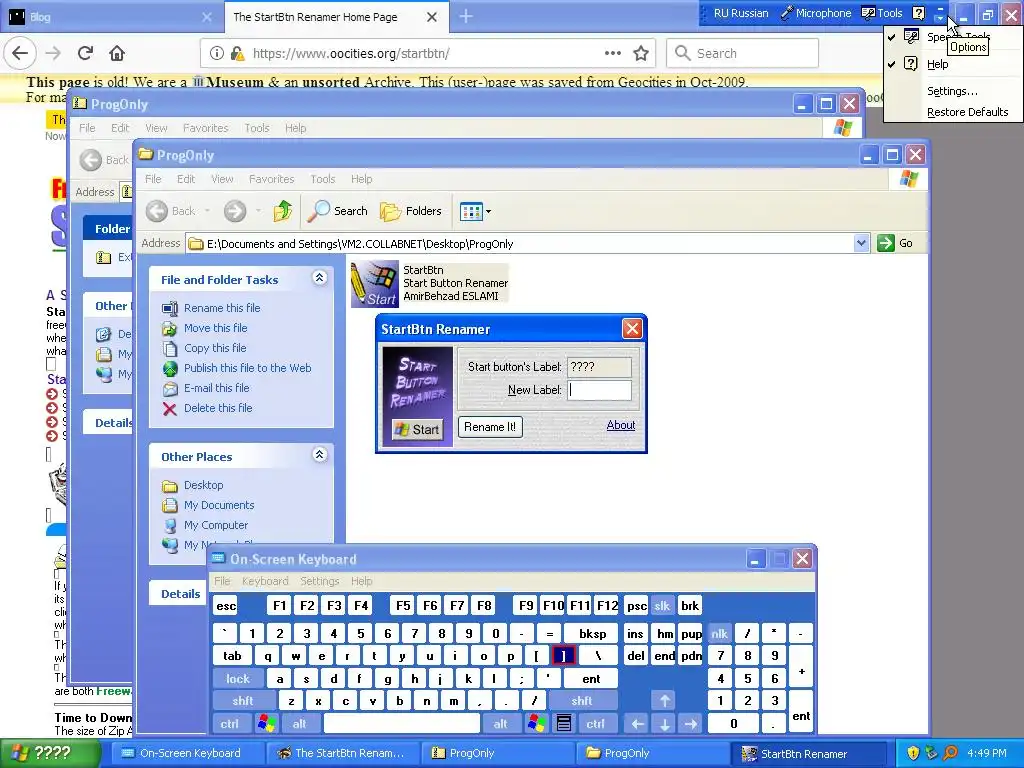The image size is (1024, 768).
Task: Open the Favorites menu in front ProgOnly window
Action: click(271, 179)
